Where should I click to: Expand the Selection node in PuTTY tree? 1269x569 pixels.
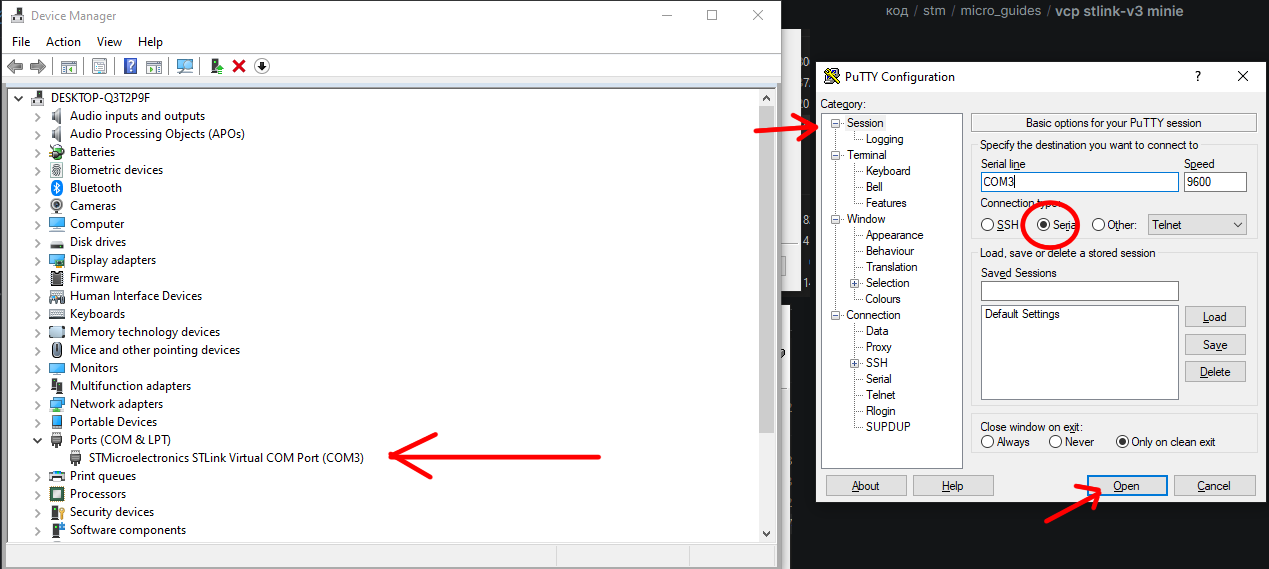[855, 283]
